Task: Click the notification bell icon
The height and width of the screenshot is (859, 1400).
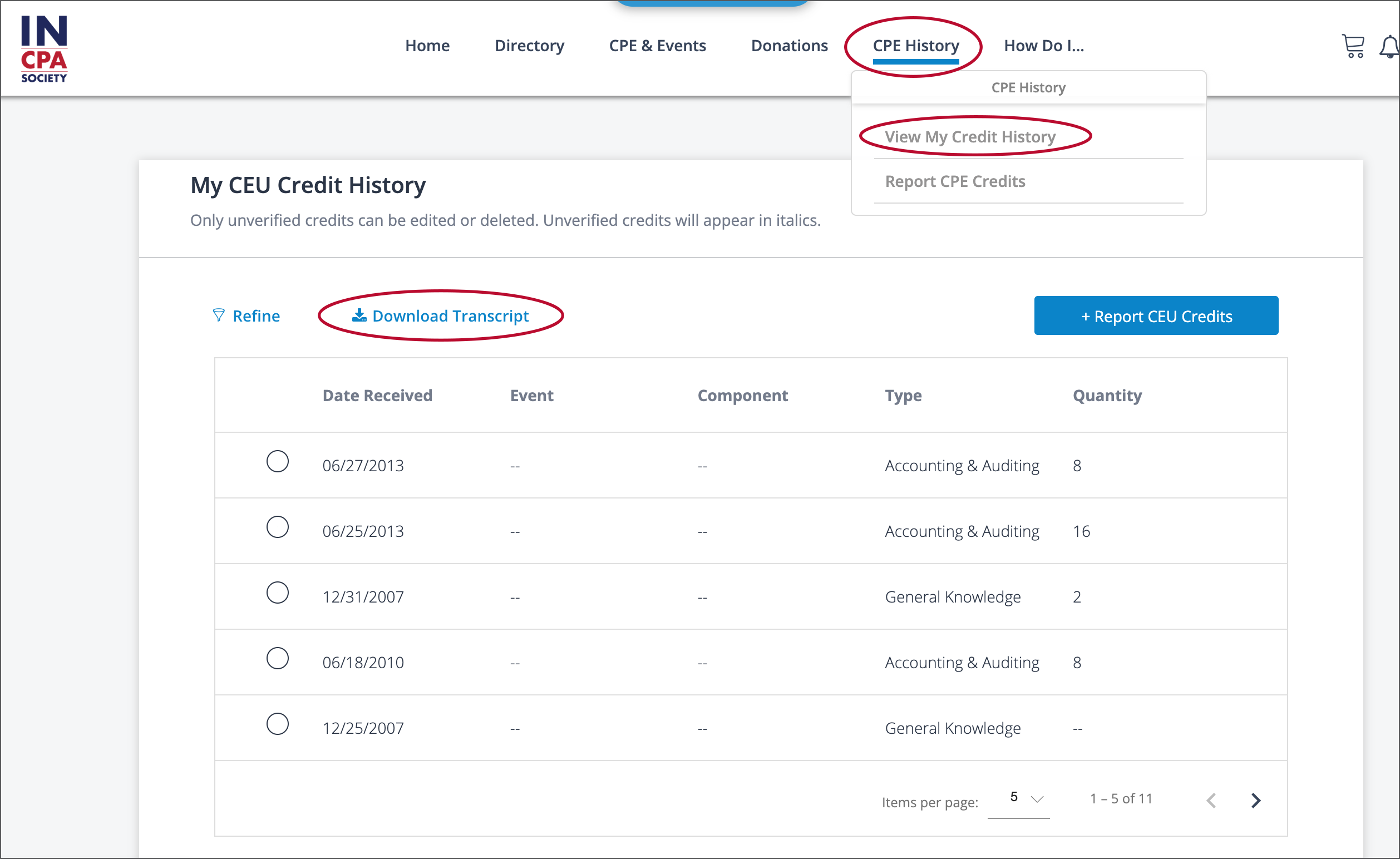Action: tap(1388, 47)
